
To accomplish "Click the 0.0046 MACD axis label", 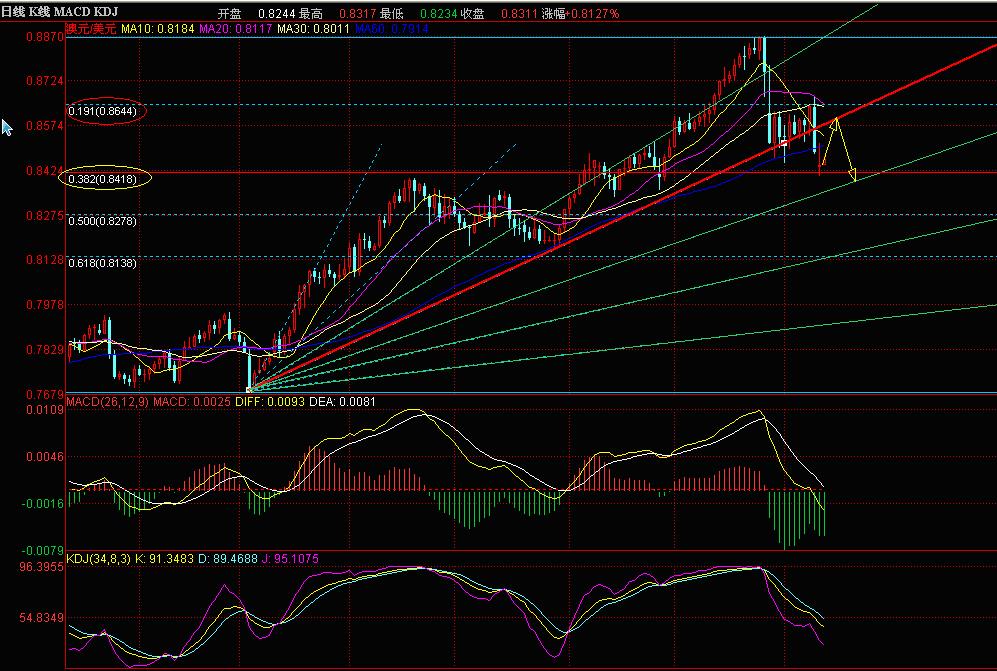I will click(x=45, y=457).
